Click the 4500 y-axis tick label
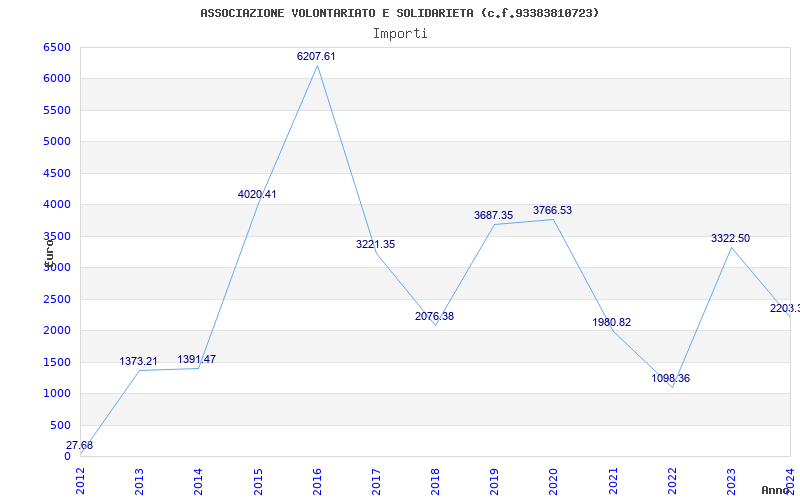800x500 pixels. click(57, 173)
